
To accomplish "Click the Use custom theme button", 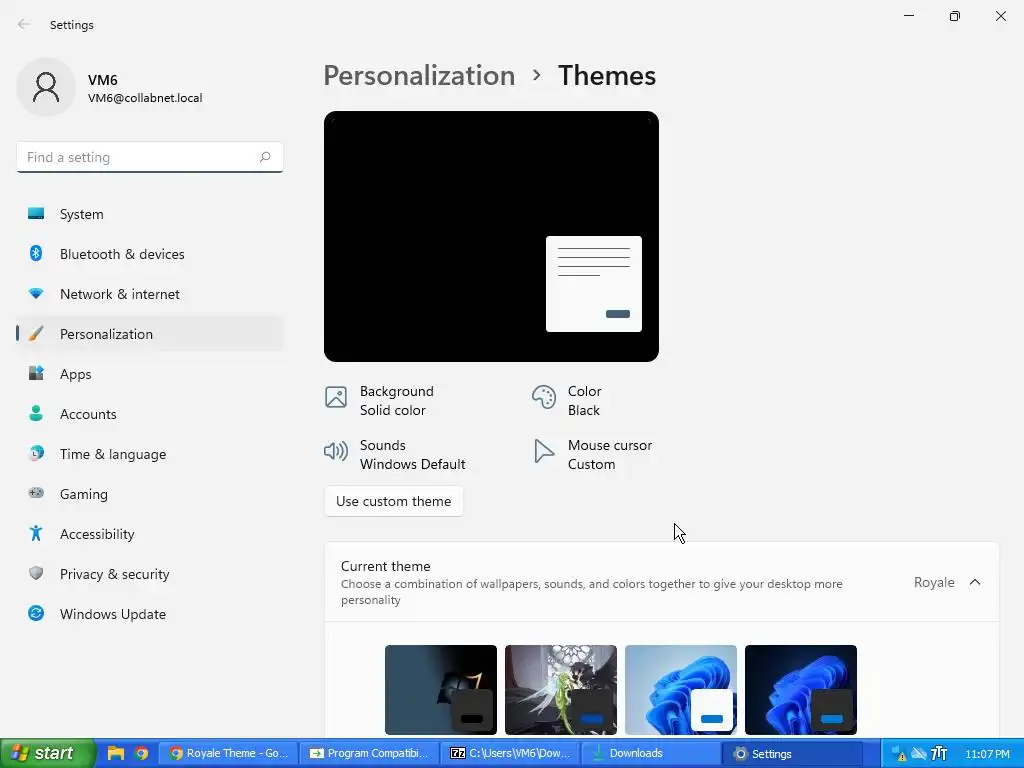I will [393, 501].
